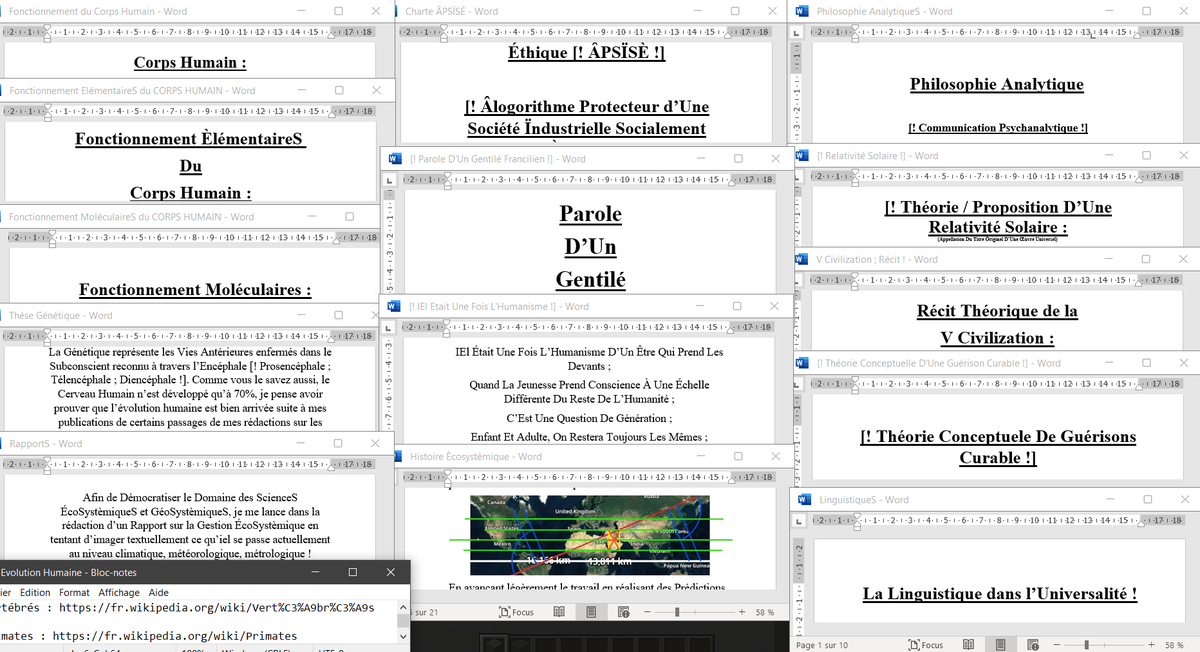Click Word icon in Parole D'Un Gentilé window

point(394,158)
